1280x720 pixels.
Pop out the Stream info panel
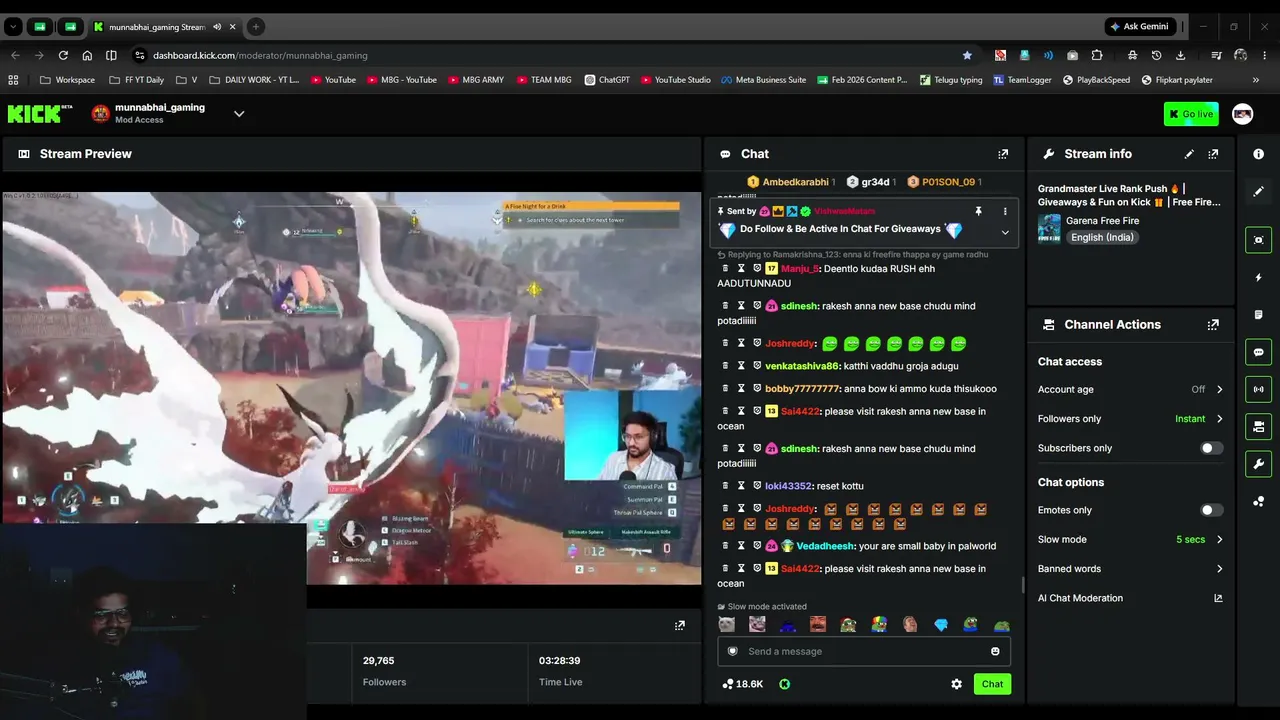click(1213, 154)
